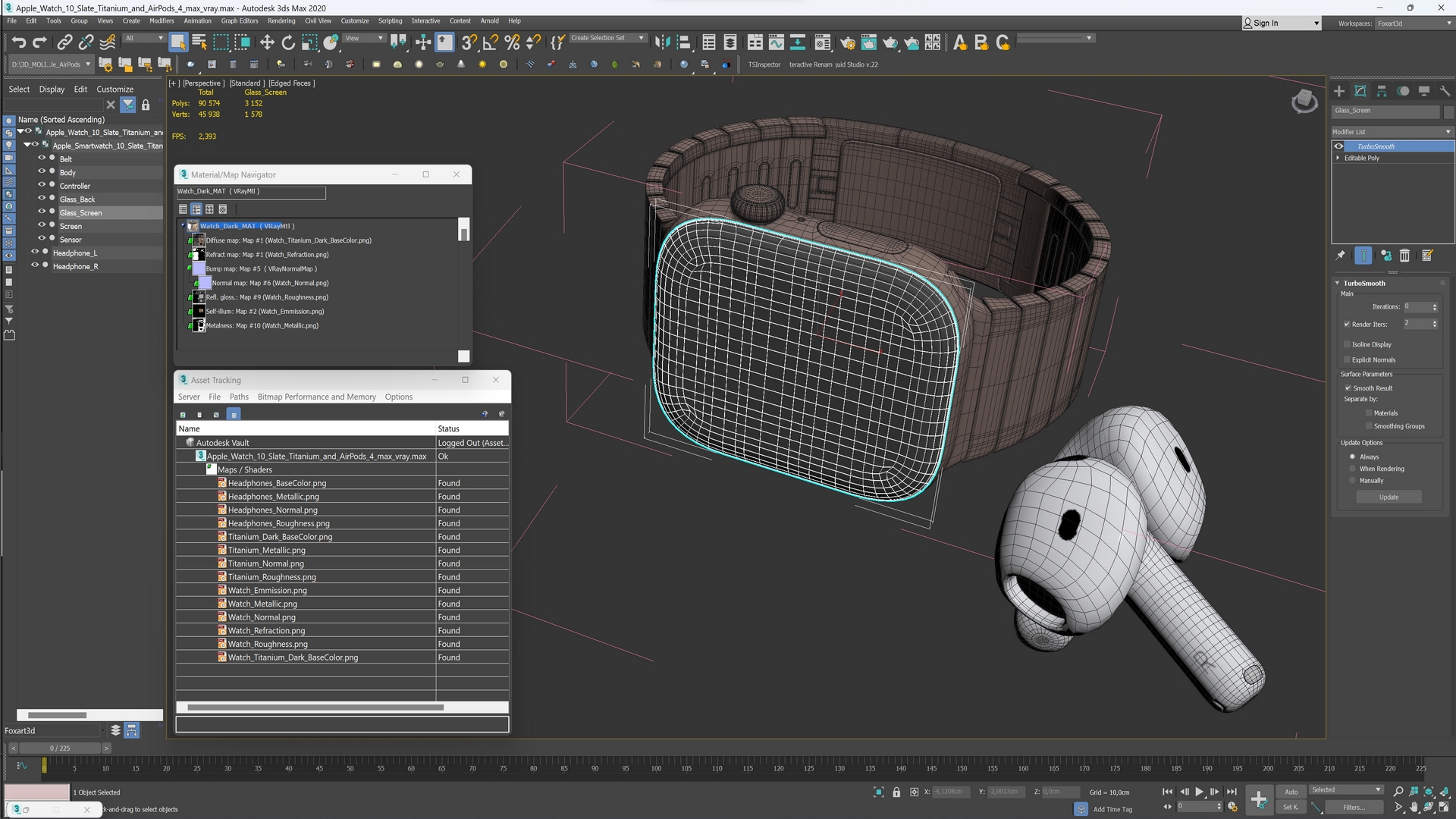Click the Mirror tool icon
The height and width of the screenshot is (819, 1456).
click(x=662, y=42)
